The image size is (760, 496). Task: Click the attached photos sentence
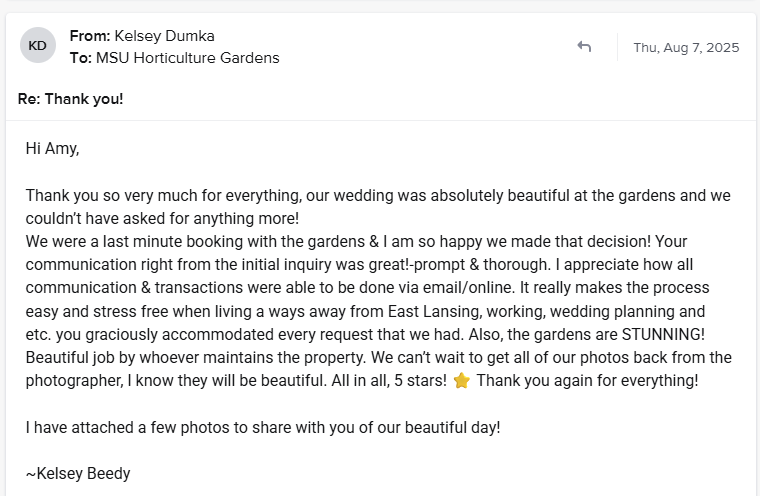262,427
